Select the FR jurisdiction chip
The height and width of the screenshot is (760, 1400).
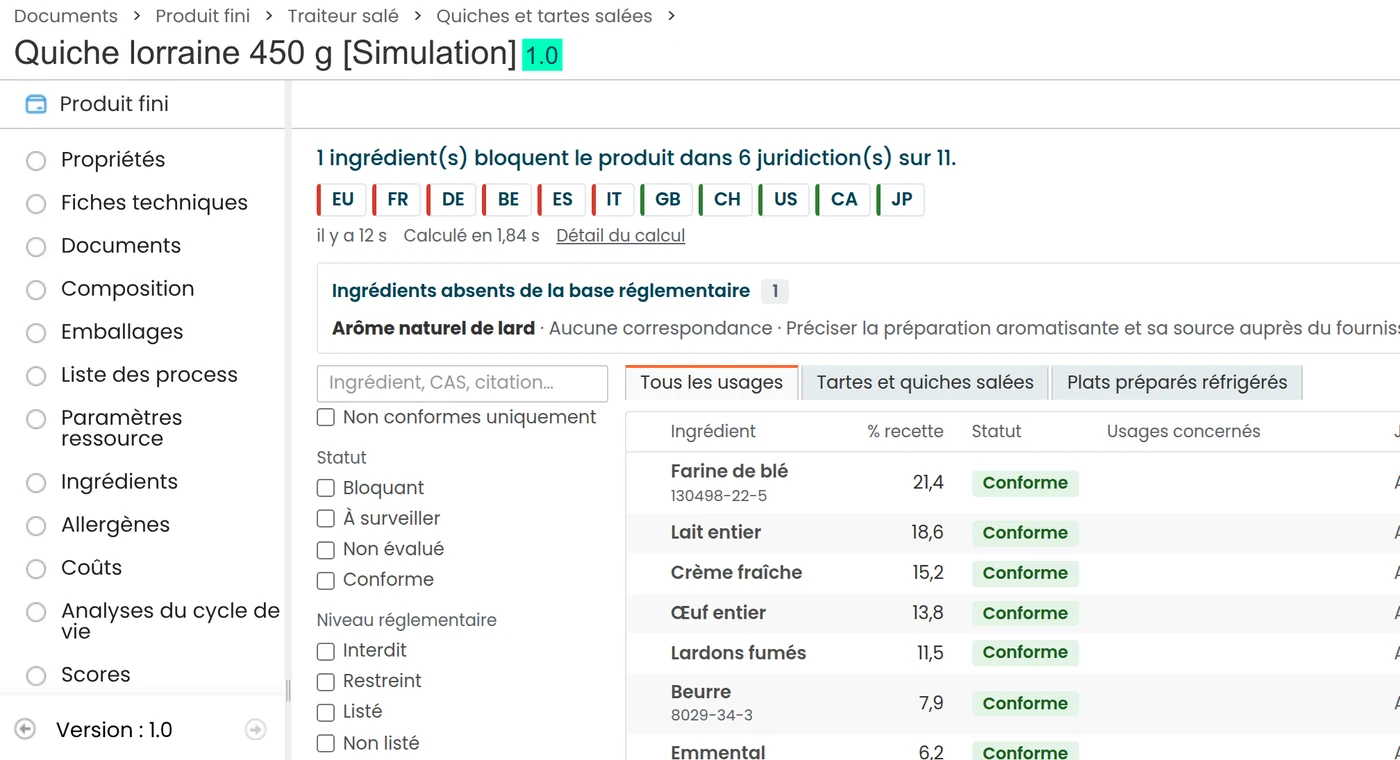pos(397,199)
